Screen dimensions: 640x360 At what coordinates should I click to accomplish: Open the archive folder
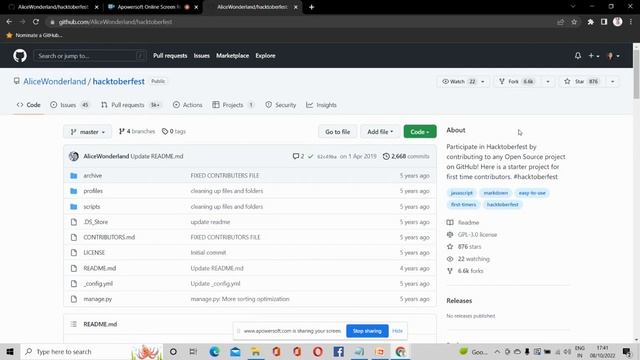pyautogui.click(x=93, y=176)
